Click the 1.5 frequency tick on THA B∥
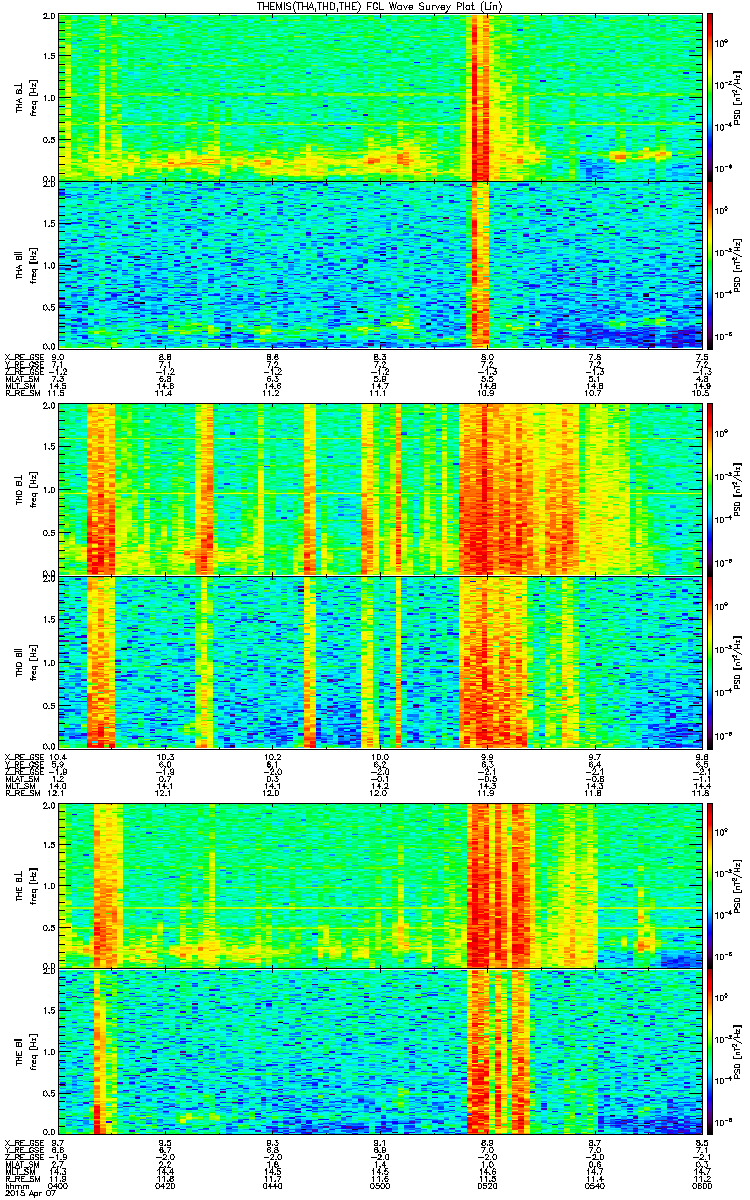 pos(49,223)
